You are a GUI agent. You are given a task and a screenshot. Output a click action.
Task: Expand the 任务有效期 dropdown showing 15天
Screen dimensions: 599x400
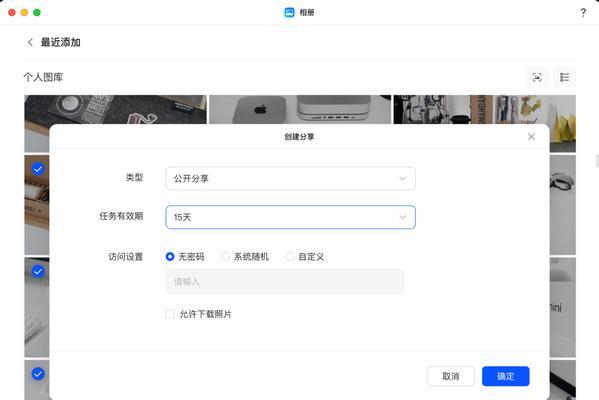pos(290,217)
